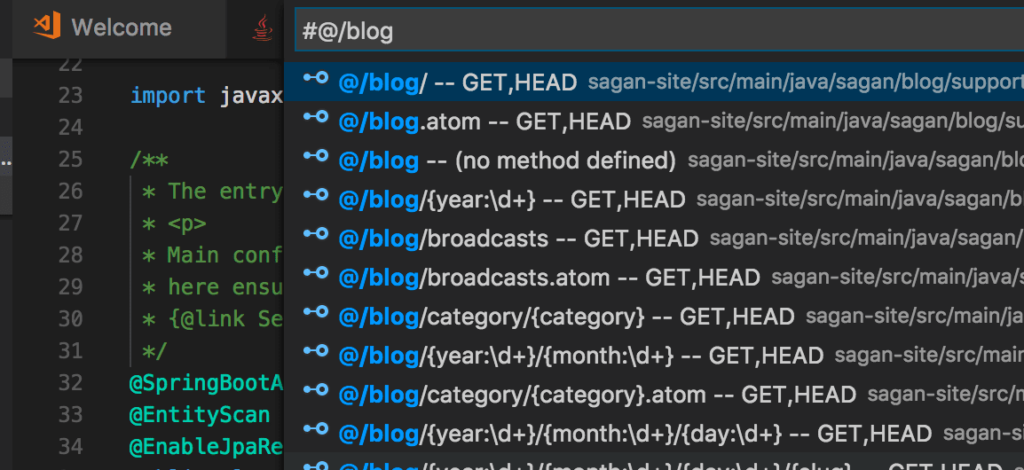This screenshot has height=470, width=1024.
Task: Focus the "#@/blog" symbol search box
Action: [x=650, y=31]
